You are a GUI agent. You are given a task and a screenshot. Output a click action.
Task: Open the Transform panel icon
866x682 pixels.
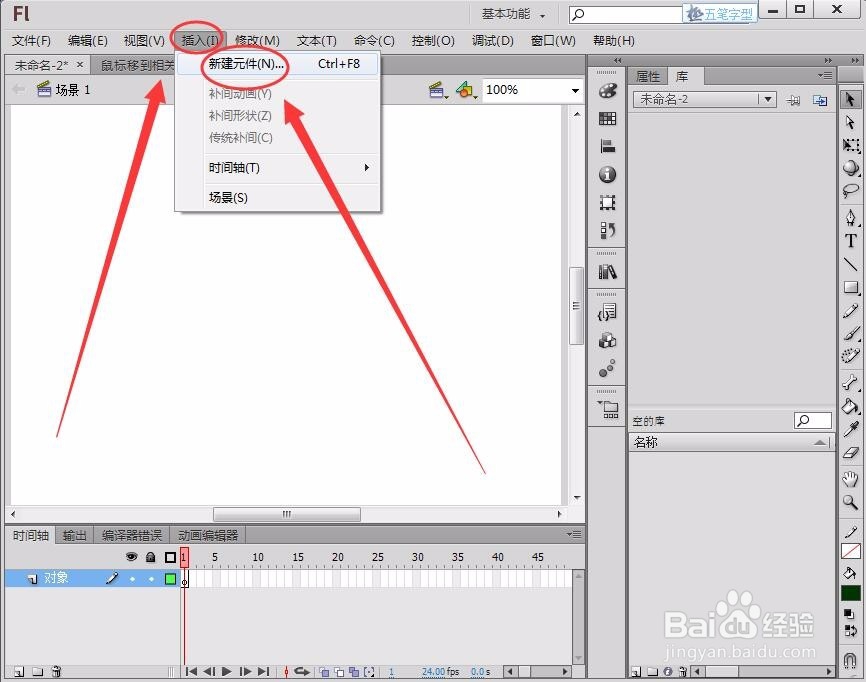(608, 203)
